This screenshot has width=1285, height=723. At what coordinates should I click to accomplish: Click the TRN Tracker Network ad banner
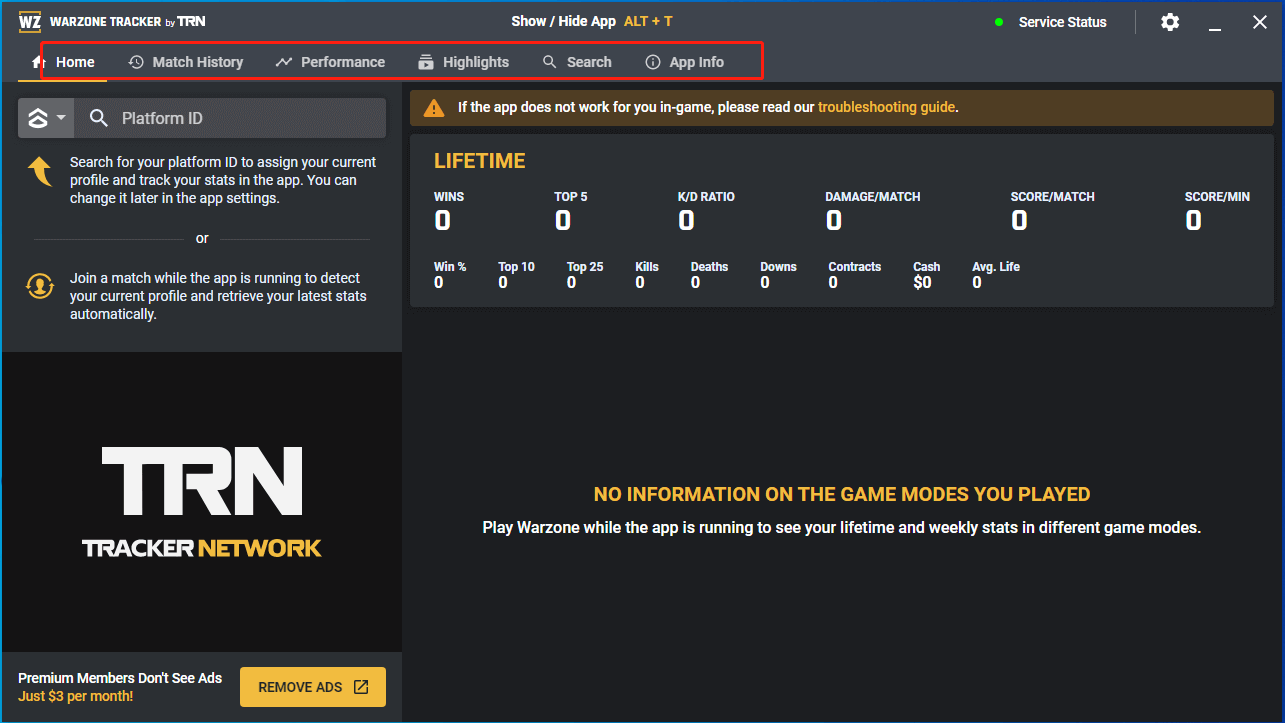pos(202,502)
